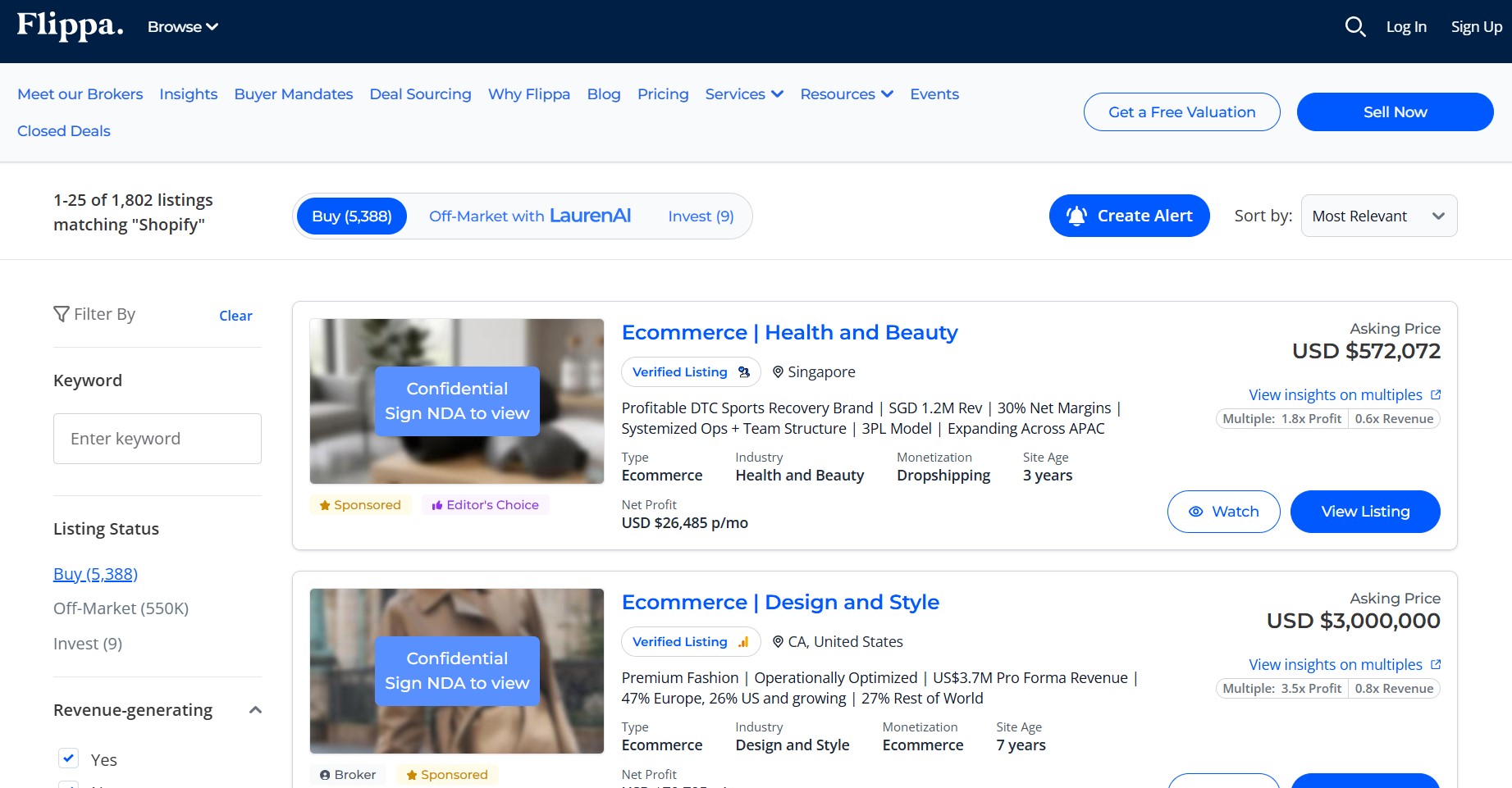Switch to Off-Market with LaurenAI tab

530,216
